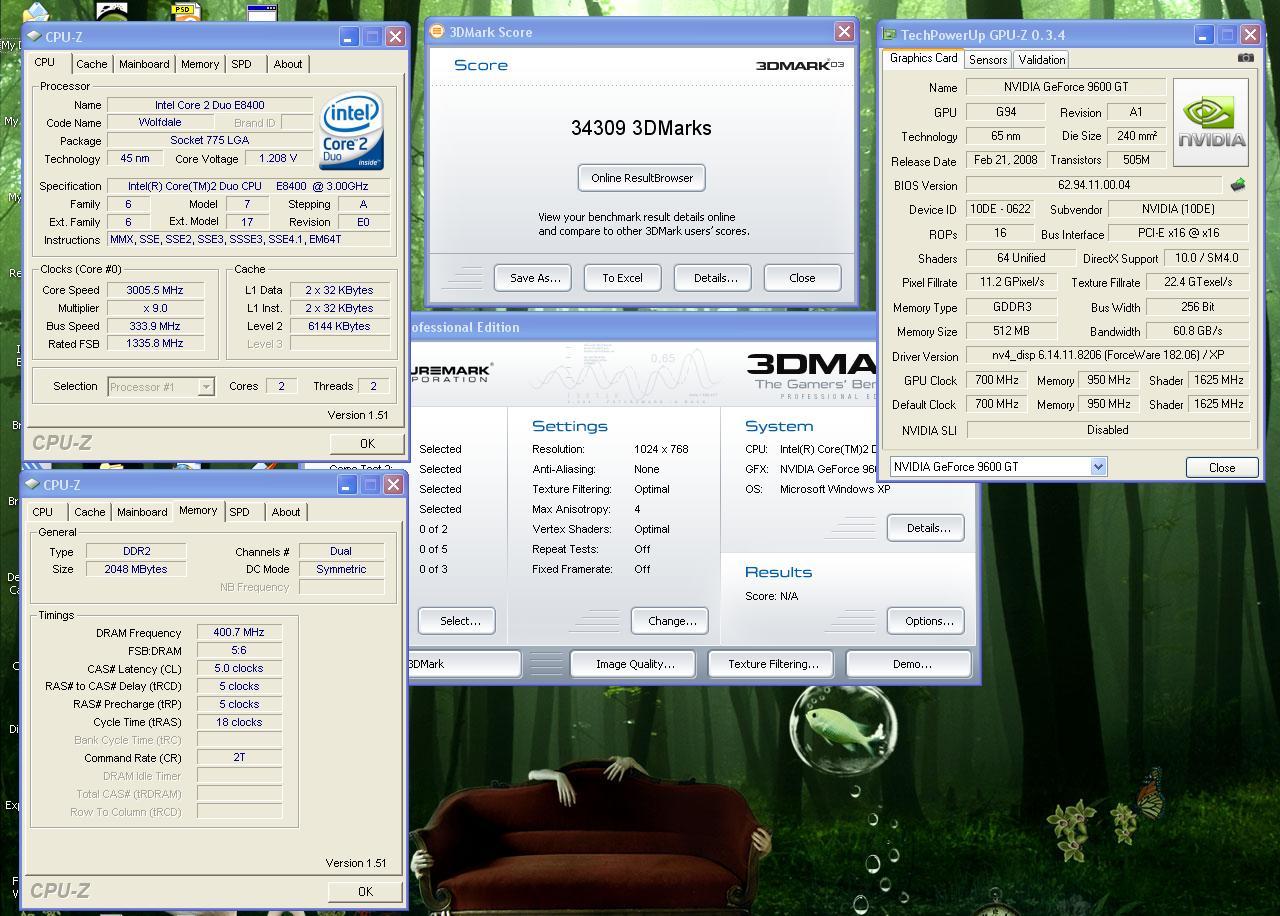Click Bandwidth value 60.8 GB/s

[x=1197, y=331]
